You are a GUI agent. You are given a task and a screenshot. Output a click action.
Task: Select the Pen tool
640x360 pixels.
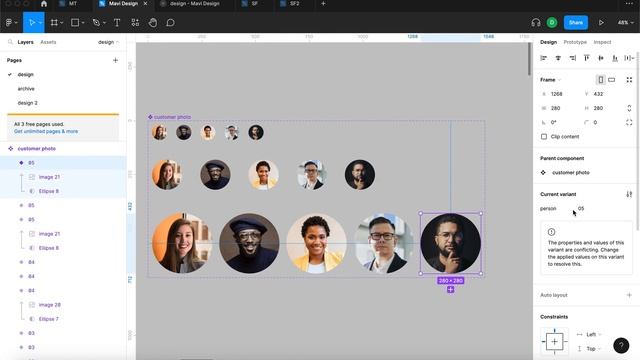coord(96,22)
